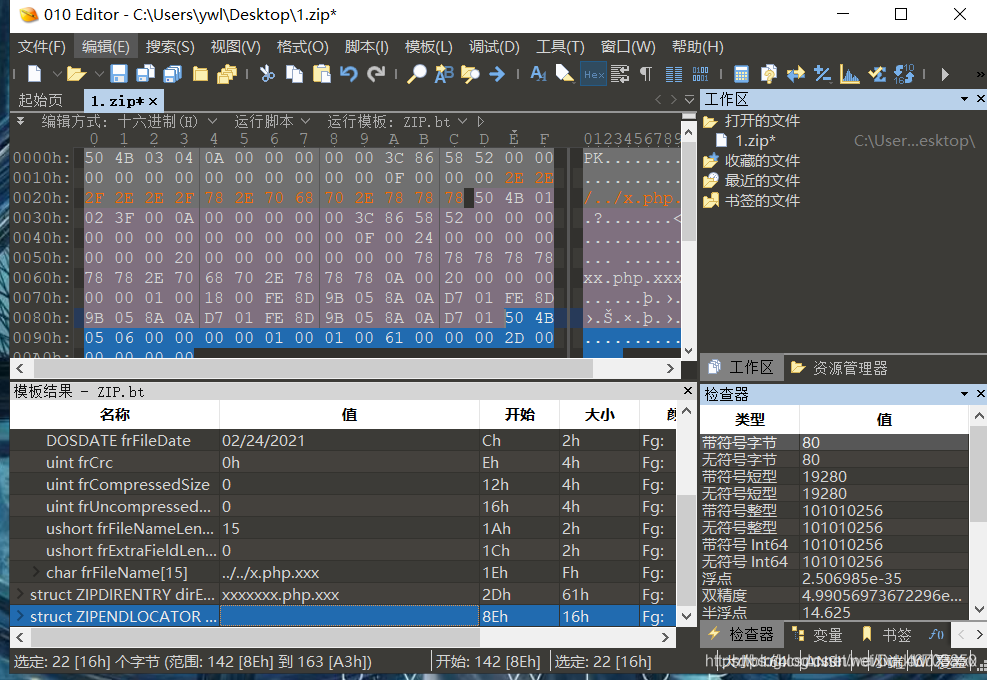Image resolution: width=987 pixels, height=680 pixels.
Task: Open the 工作区 panel options dropdown
Action: point(964,99)
